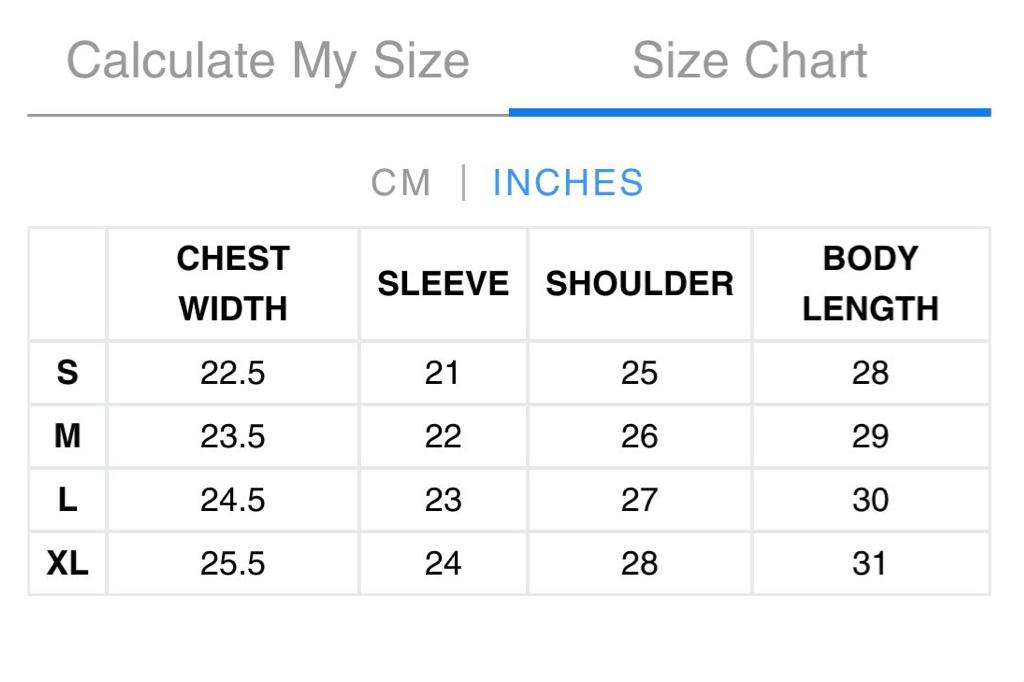Click the SHOULDER column header

(638, 283)
